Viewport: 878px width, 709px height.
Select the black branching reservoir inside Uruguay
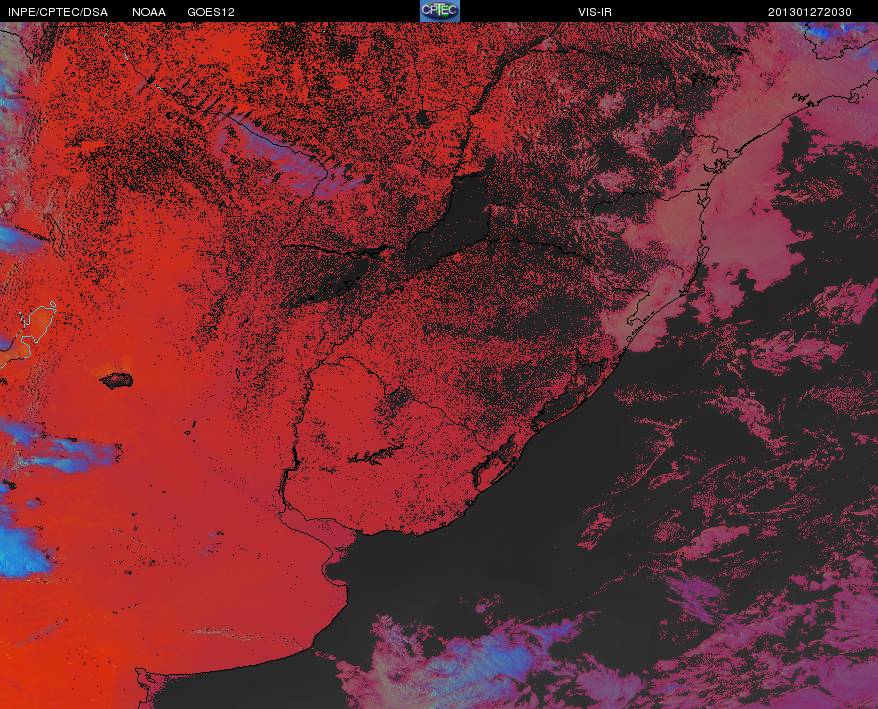(x=376, y=455)
